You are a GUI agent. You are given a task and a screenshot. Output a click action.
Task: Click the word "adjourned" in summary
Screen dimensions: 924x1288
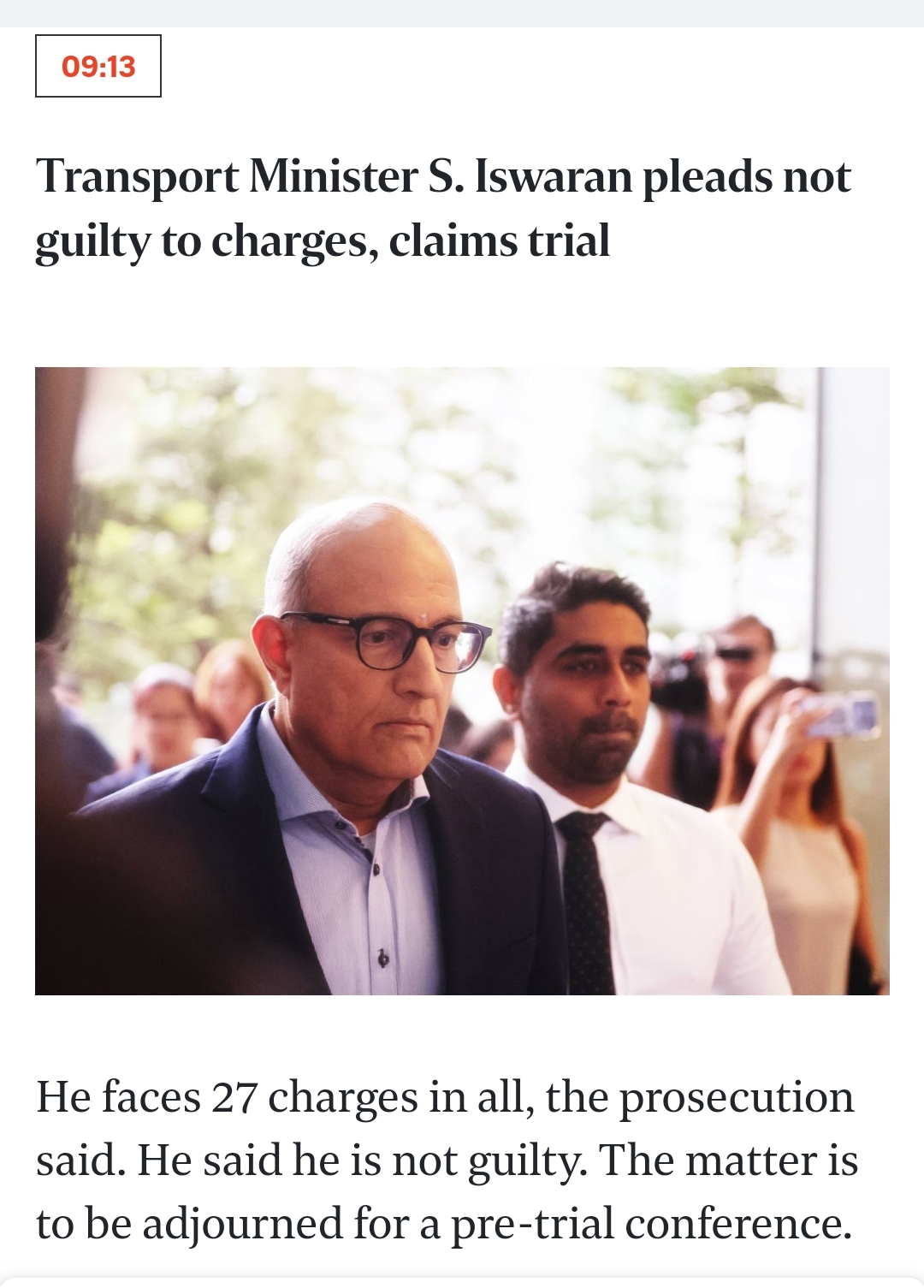(x=242, y=1224)
